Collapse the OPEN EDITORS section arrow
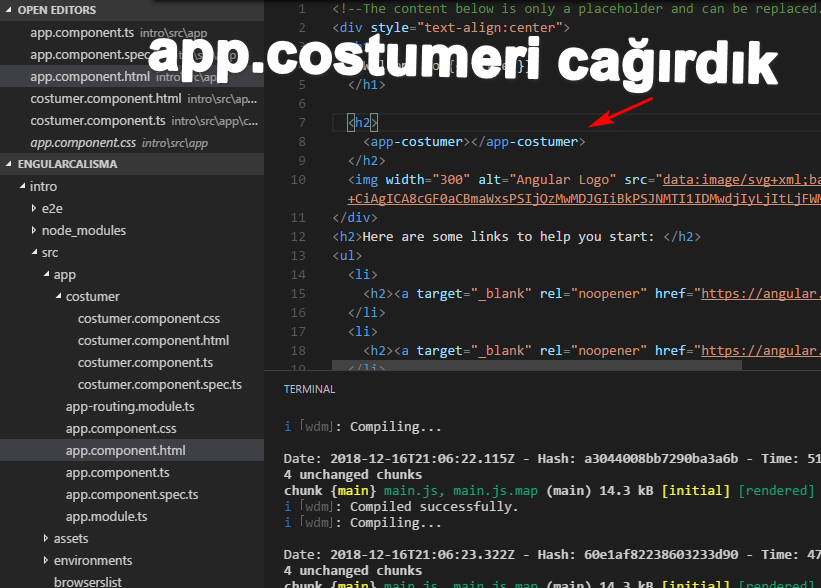 coord(8,10)
